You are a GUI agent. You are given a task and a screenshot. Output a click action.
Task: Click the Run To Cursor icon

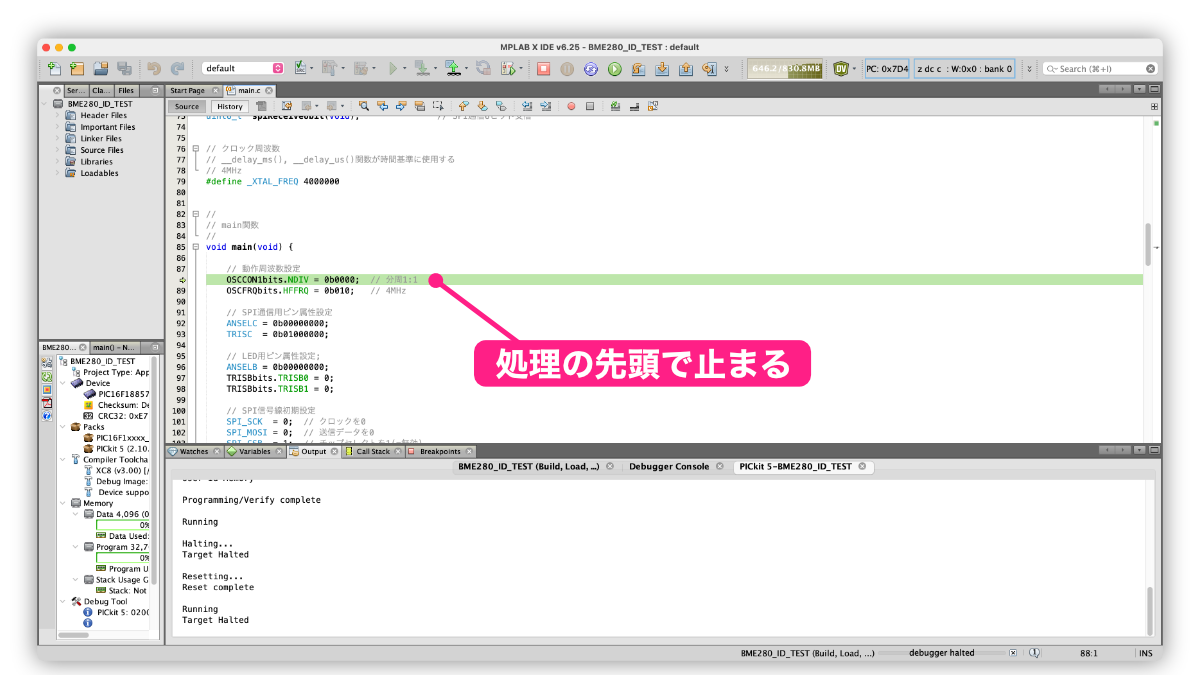(x=710, y=69)
